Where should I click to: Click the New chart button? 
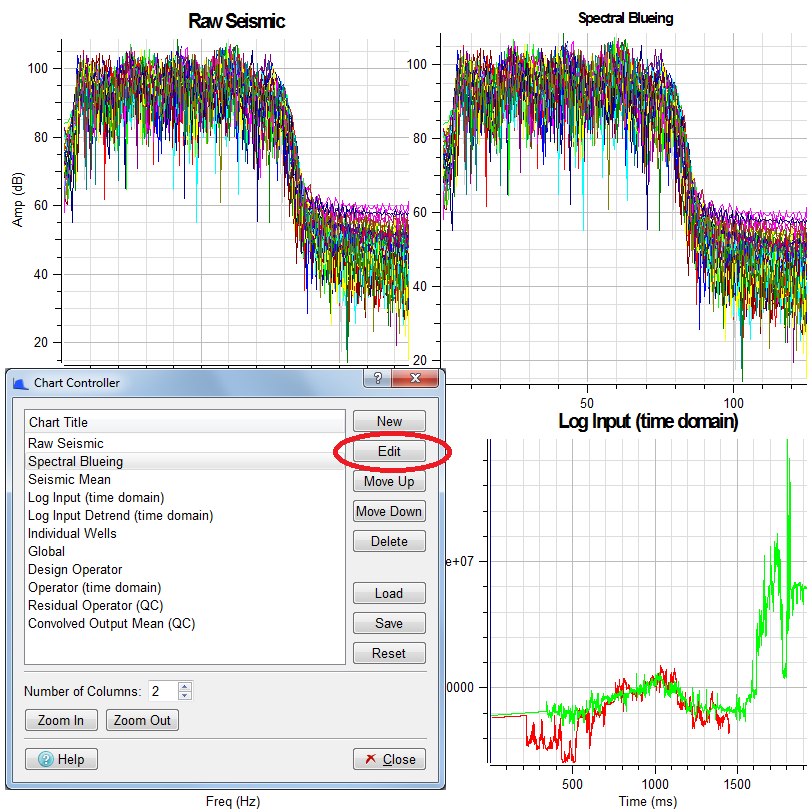click(x=389, y=422)
